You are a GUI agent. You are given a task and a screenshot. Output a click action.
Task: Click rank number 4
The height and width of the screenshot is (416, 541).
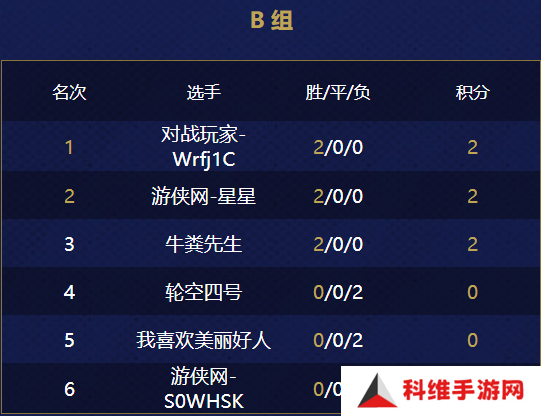(x=69, y=293)
